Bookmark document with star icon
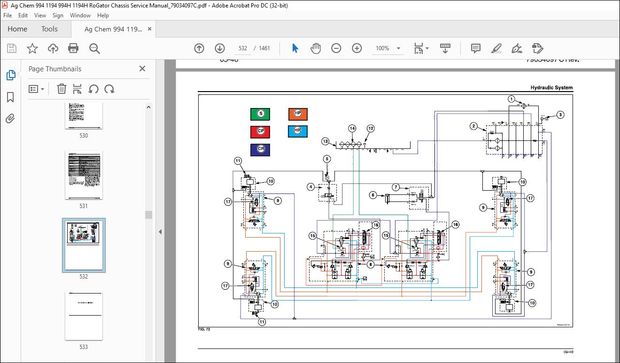 pyautogui.click(x=32, y=48)
